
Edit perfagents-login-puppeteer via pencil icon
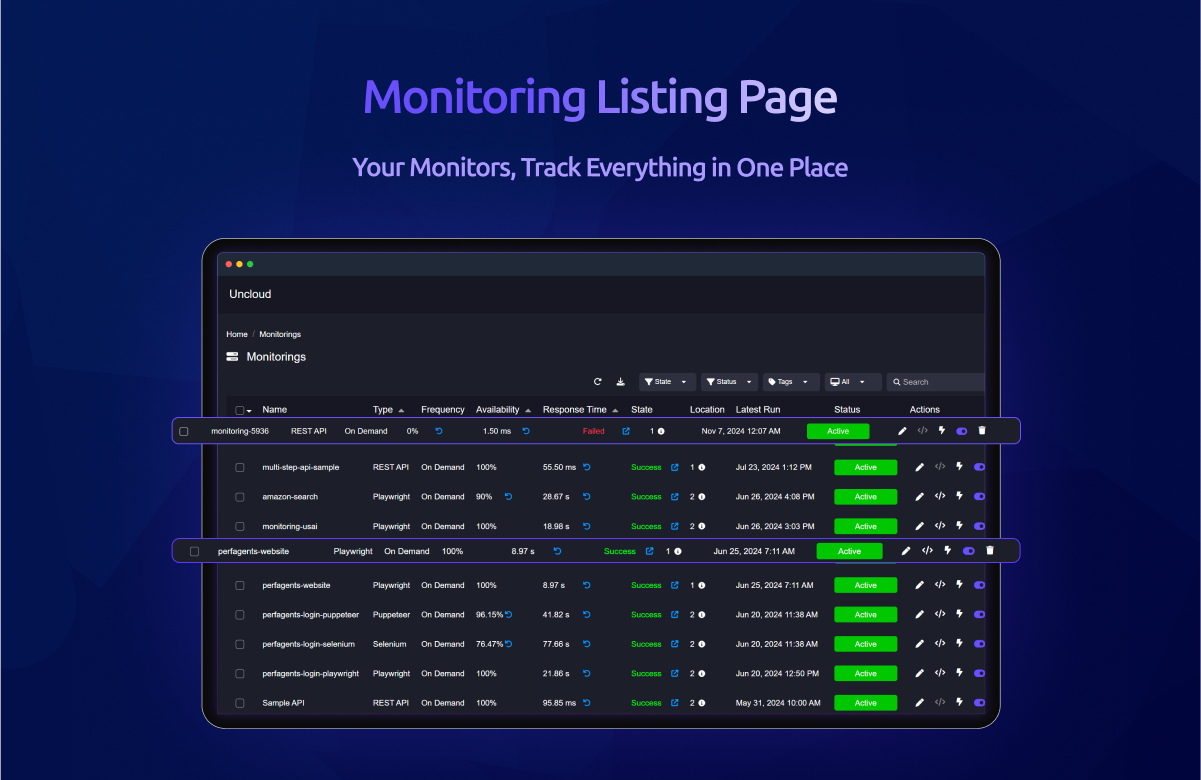pyautogui.click(x=920, y=614)
